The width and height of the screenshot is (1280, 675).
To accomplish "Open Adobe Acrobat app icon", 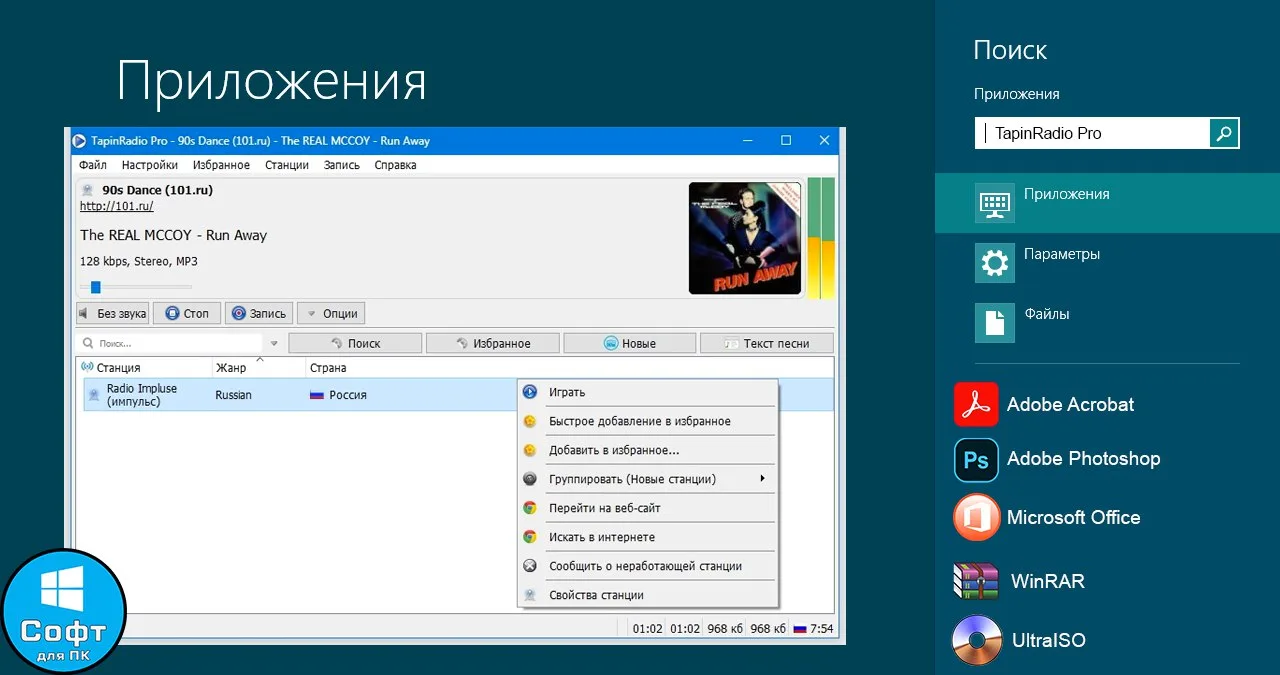I will [976, 405].
